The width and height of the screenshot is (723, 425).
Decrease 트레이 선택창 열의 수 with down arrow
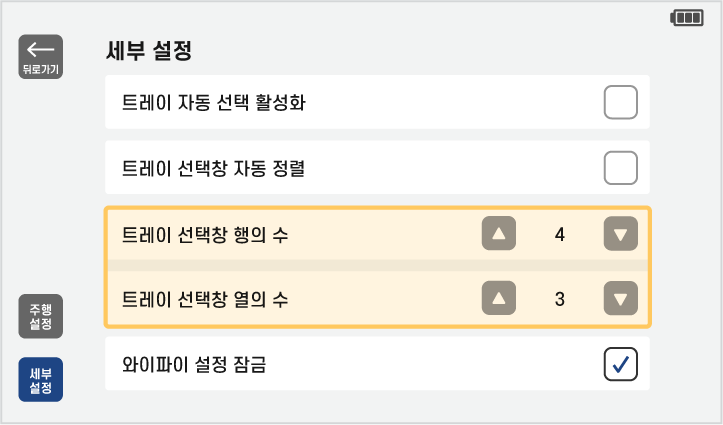620,298
